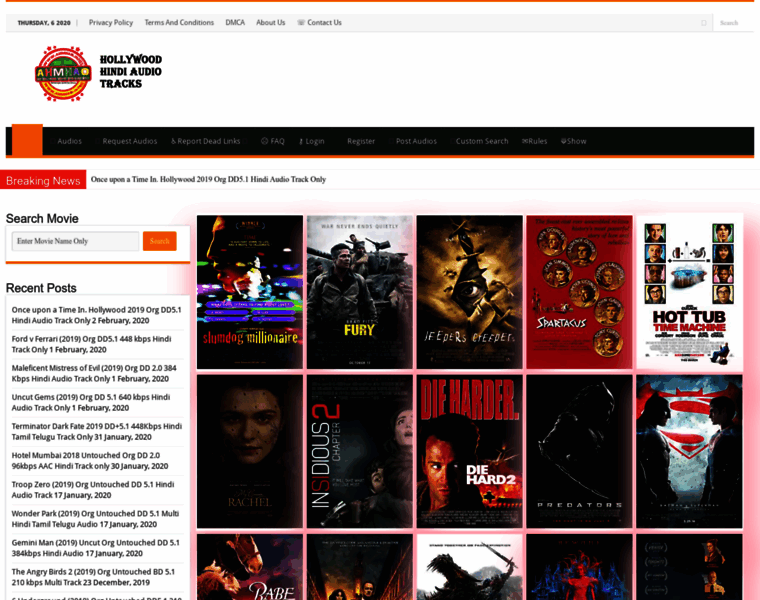Click the small icon beside top search

(704, 23)
